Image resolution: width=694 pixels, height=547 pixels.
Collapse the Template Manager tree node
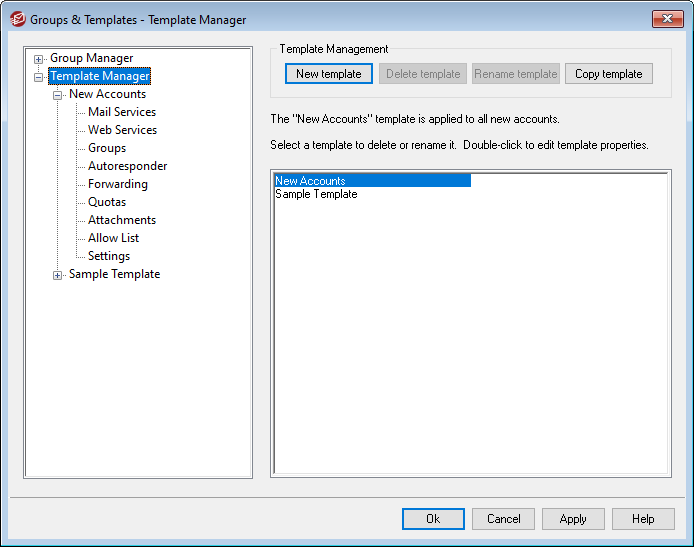[x=39, y=77]
